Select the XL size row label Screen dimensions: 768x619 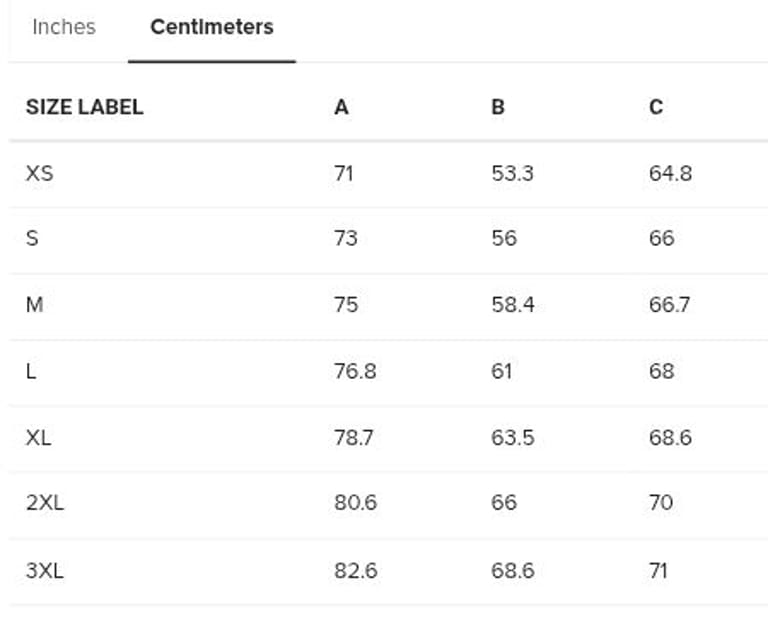point(38,438)
